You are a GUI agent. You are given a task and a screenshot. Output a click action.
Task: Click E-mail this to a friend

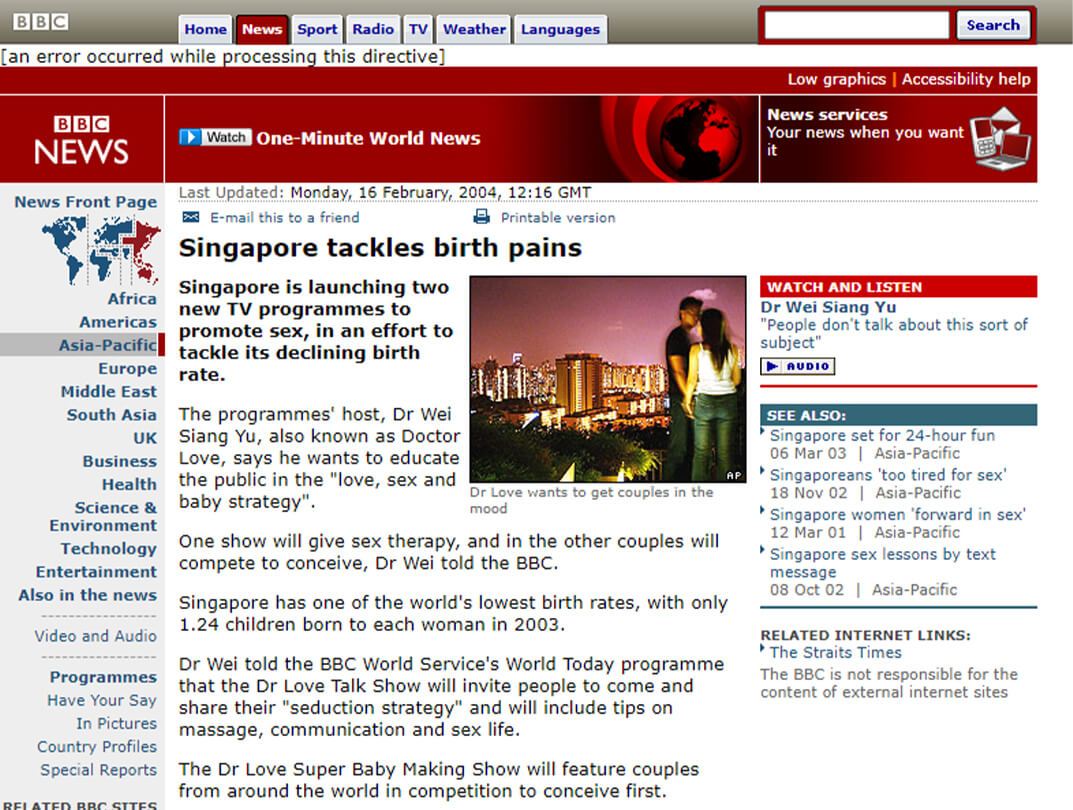click(x=285, y=218)
